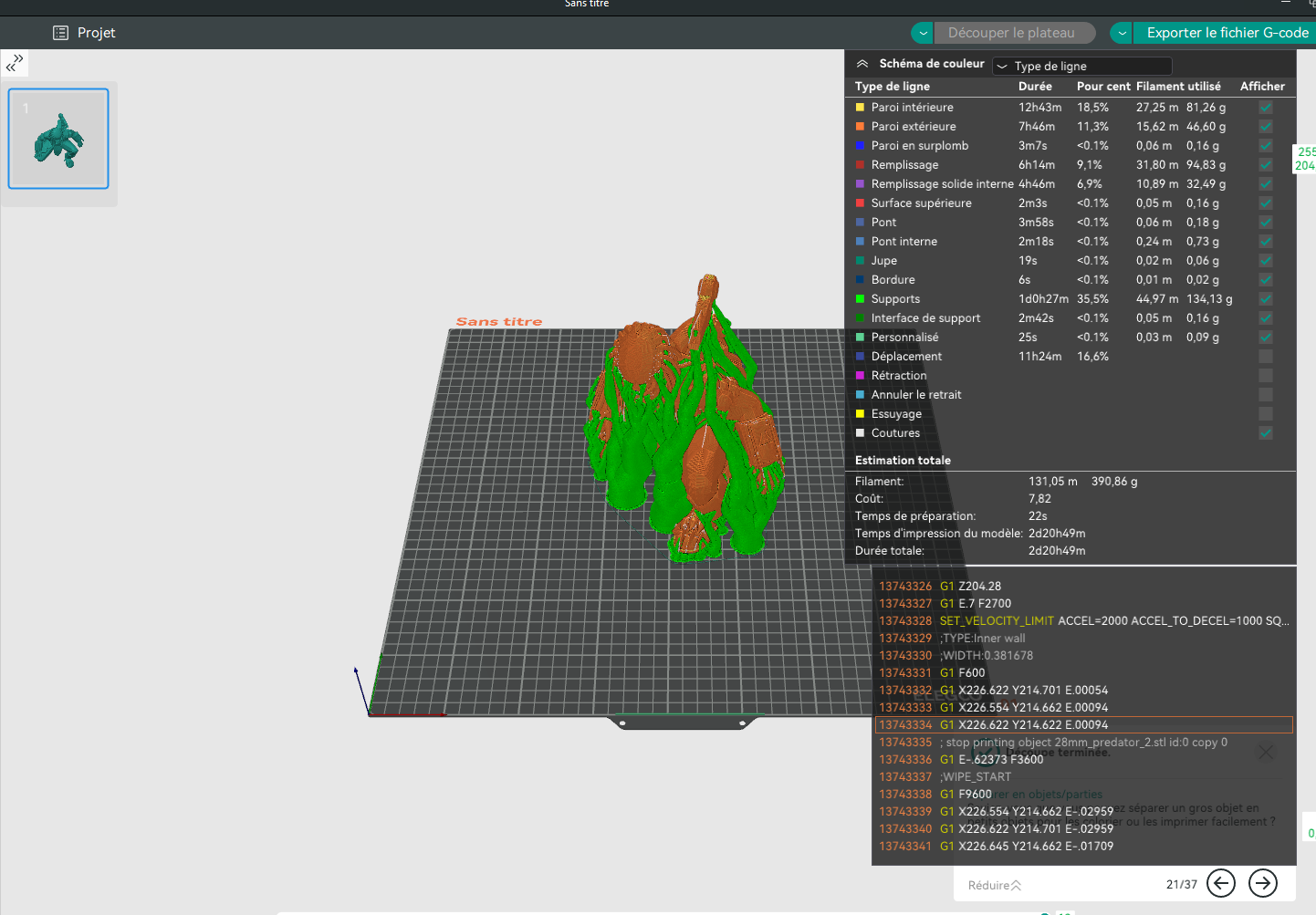Image resolution: width=1316 pixels, height=915 pixels.
Task: Open the Type de ligne dropdown
Action: 1082,67
